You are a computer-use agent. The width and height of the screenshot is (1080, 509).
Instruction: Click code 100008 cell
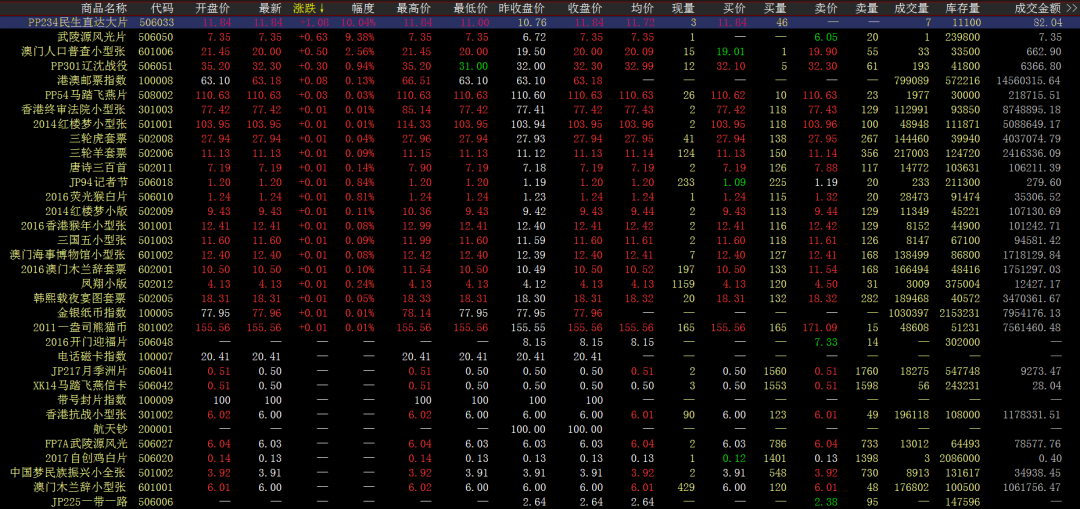point(157,81)
